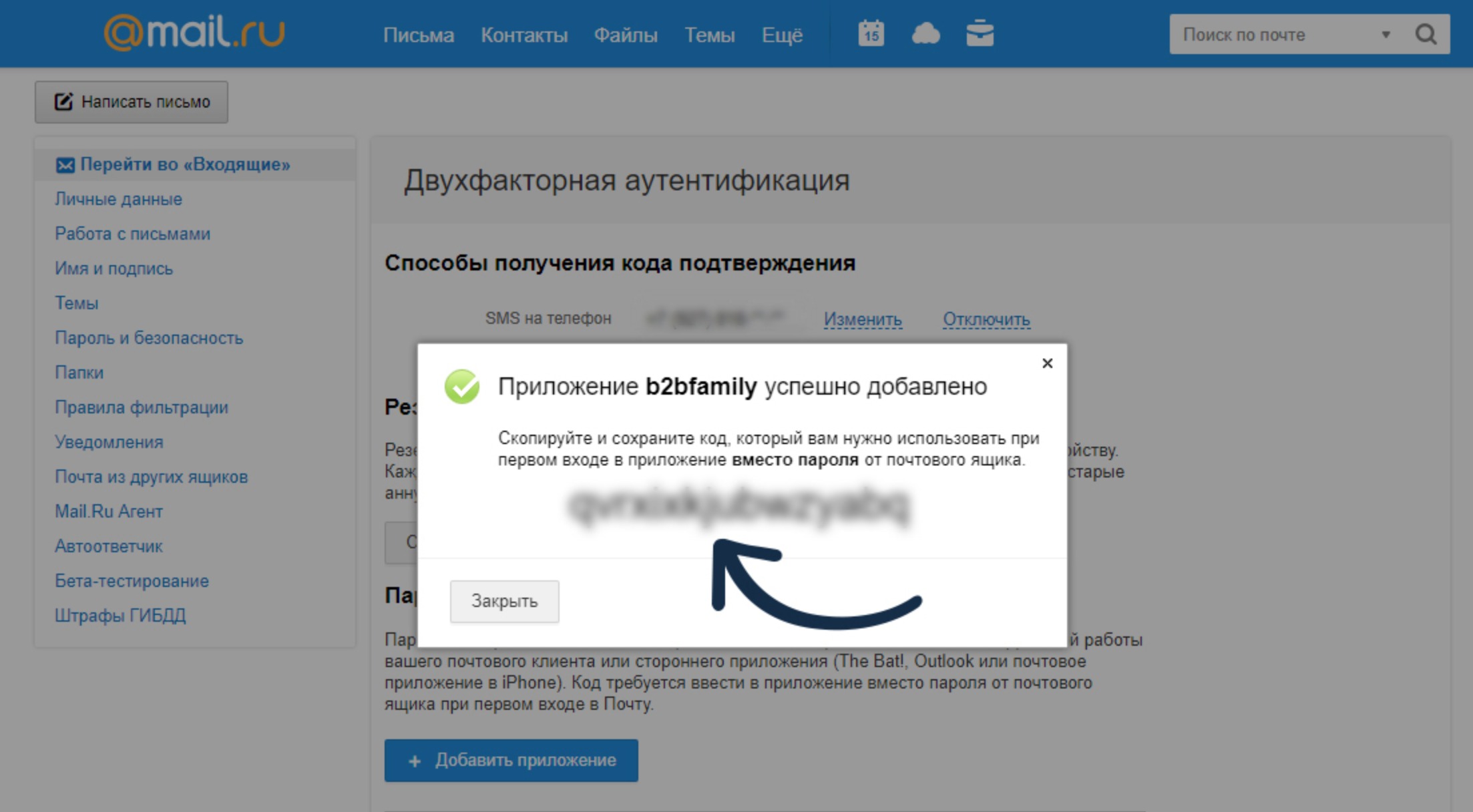This screenshot has width=1473, height=812.
Task: Open Mail.Ru Агент settings
Action: click(109, 512)
